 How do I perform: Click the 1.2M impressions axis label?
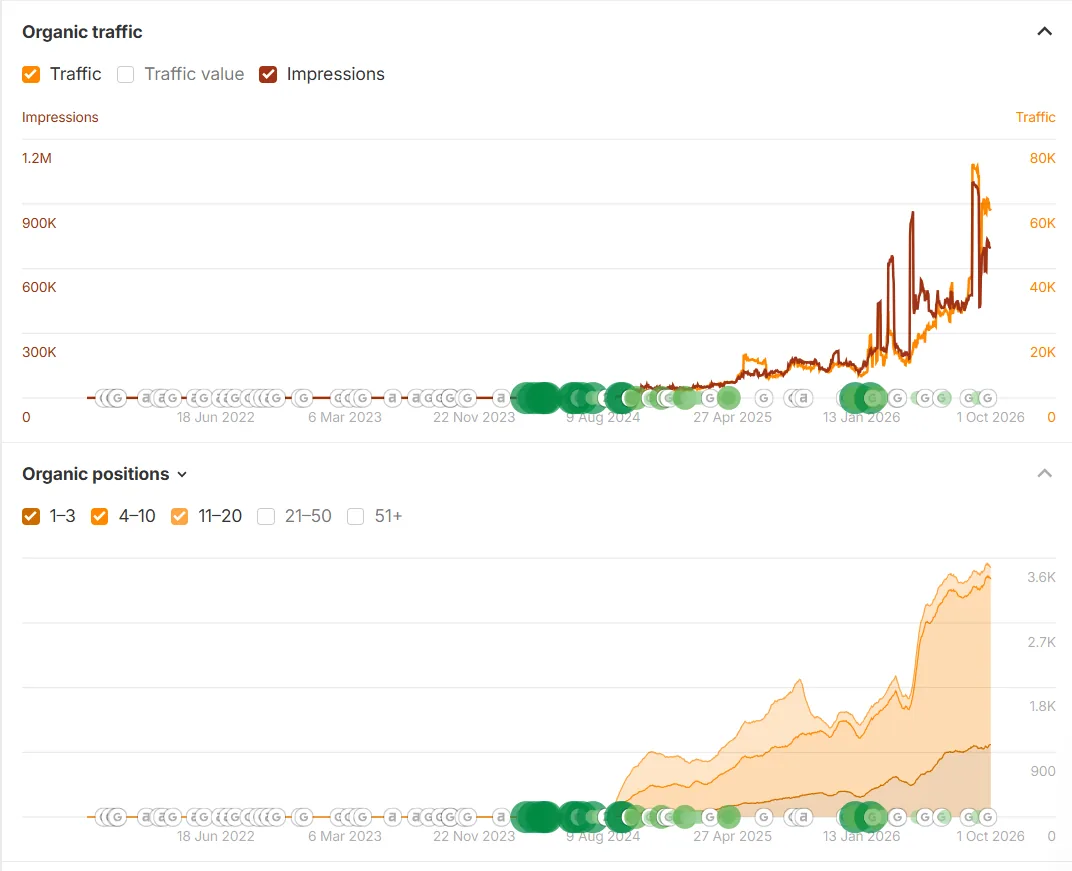tap(37, 158)
